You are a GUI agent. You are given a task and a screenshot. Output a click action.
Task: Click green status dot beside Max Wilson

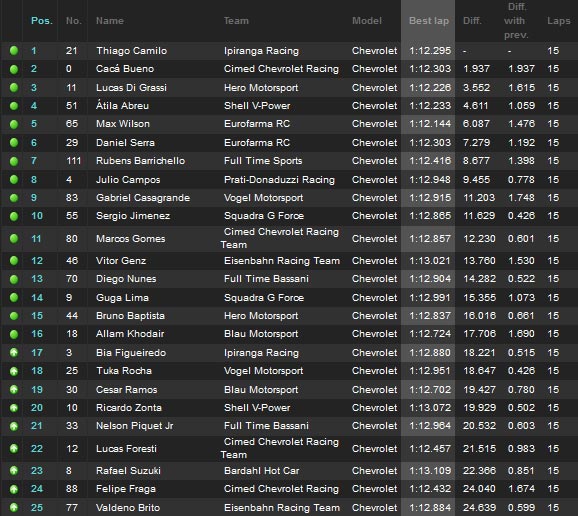coord(14,124)
